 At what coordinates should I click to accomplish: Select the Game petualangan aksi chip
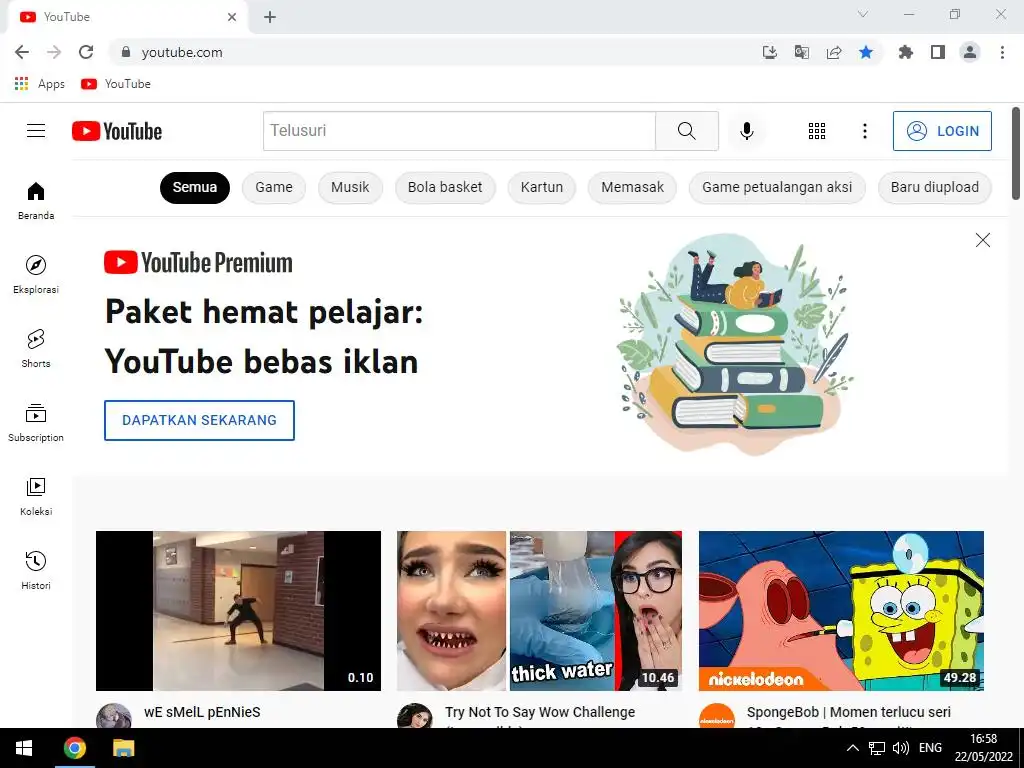point(777,187)
